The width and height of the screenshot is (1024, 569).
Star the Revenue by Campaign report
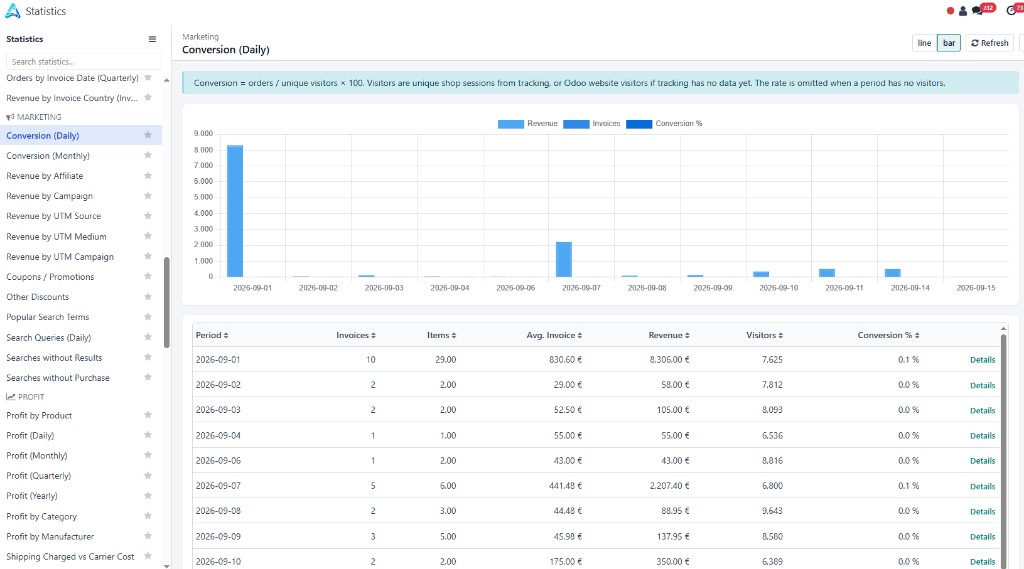pos(148,196)
